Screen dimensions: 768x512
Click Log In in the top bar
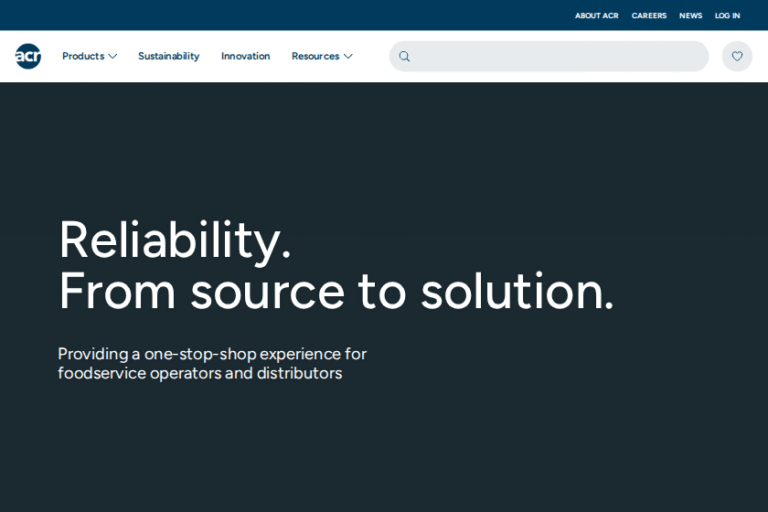point(727,15)
